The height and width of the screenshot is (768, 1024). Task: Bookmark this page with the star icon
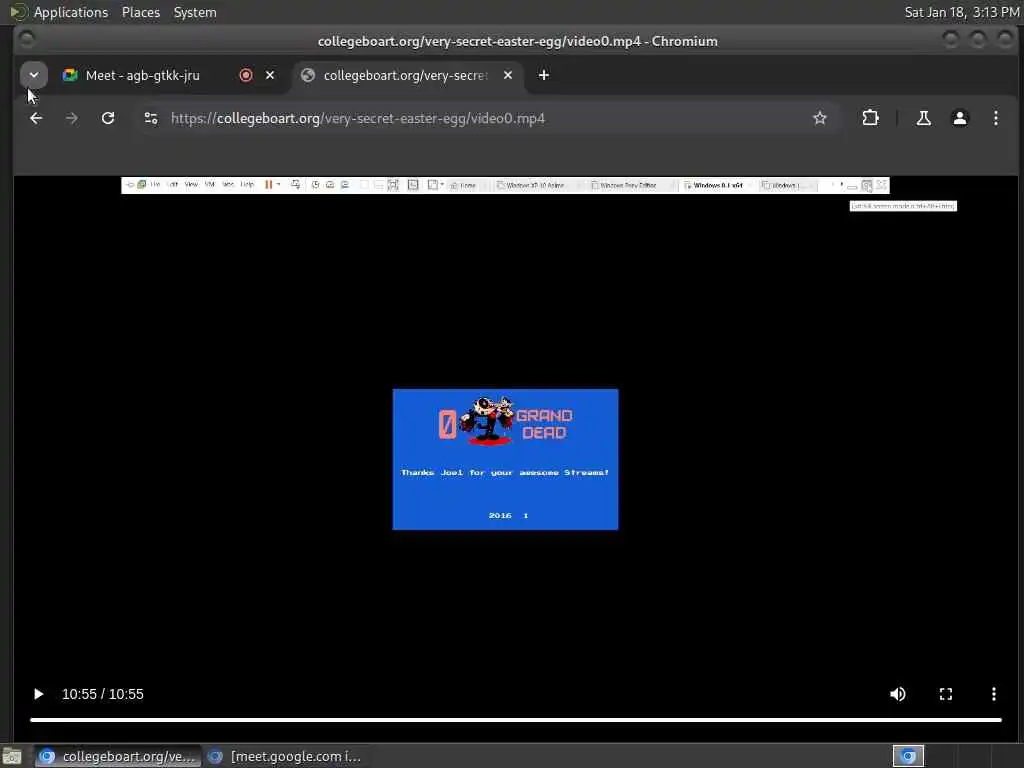click(x=820, y=118)
